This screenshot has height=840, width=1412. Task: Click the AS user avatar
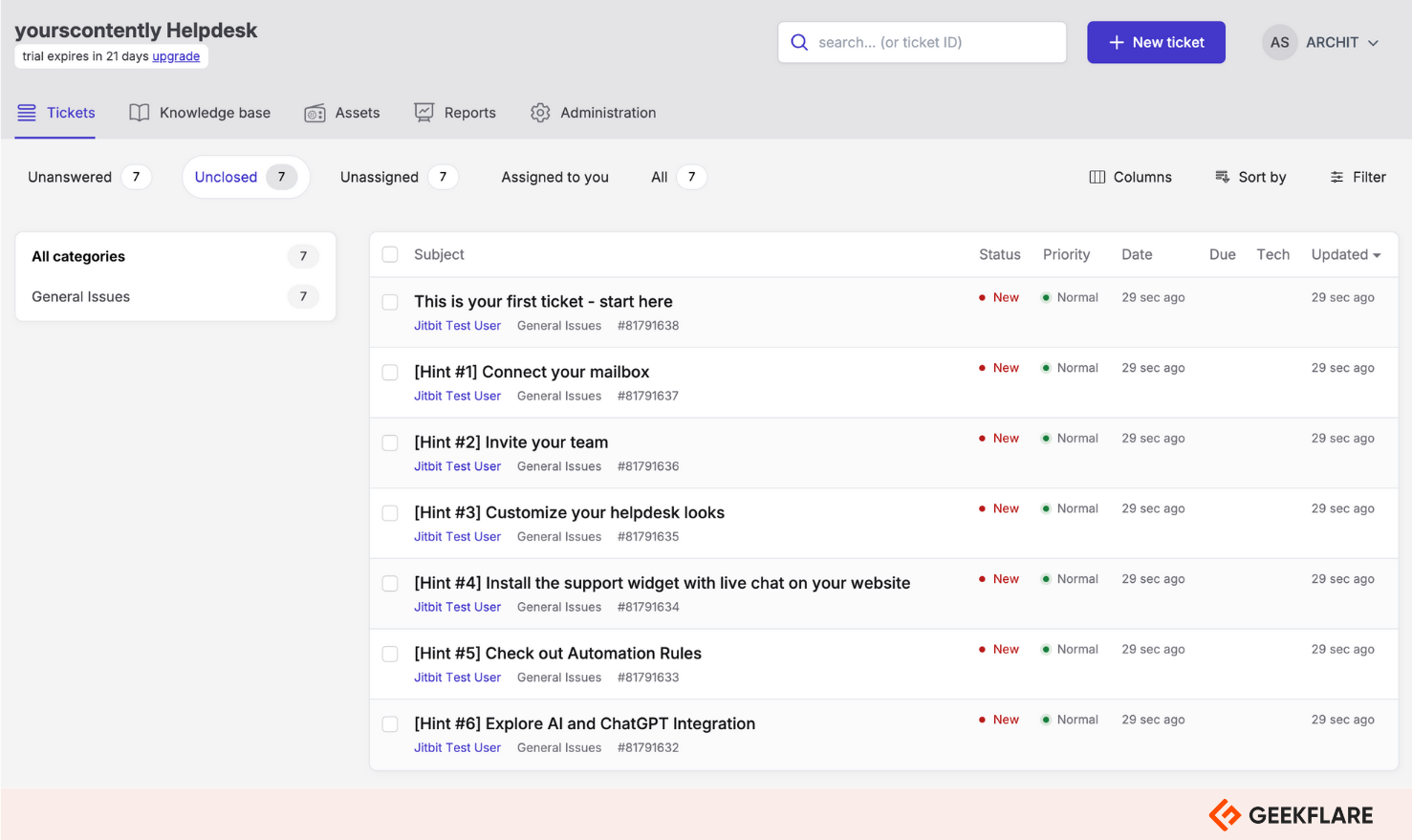1279,42
